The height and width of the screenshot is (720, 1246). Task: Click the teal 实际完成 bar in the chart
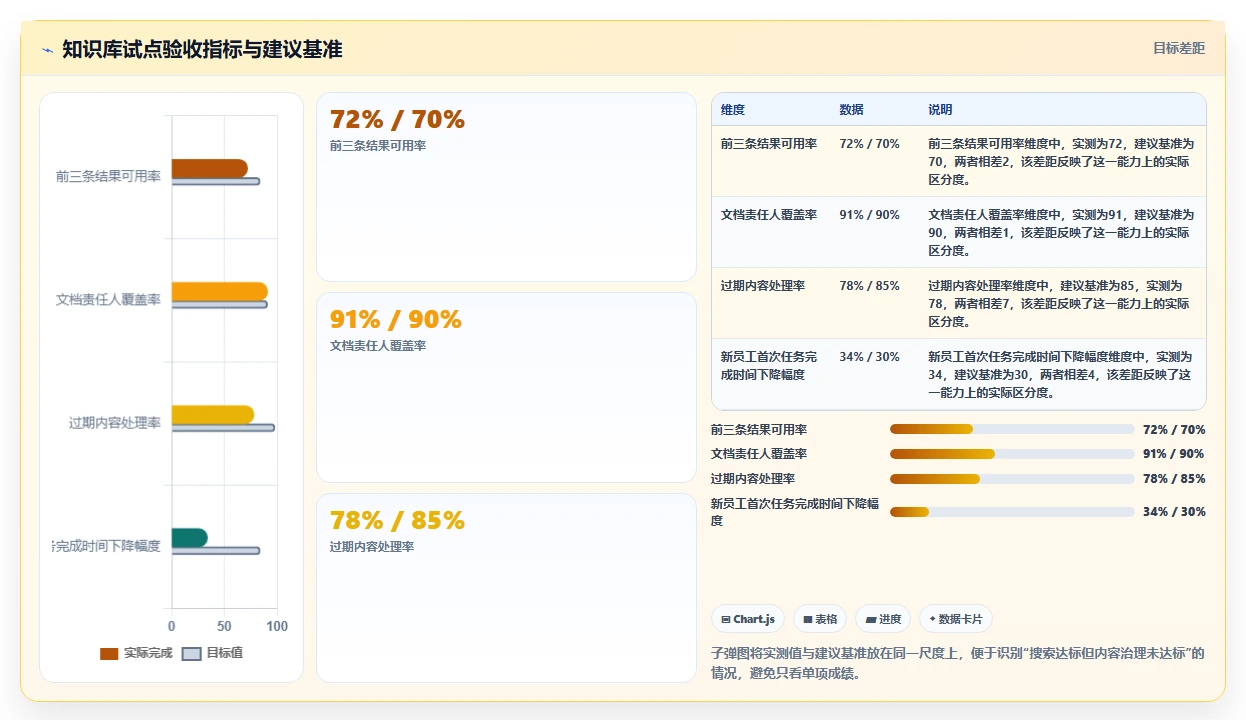click(190, 538)
